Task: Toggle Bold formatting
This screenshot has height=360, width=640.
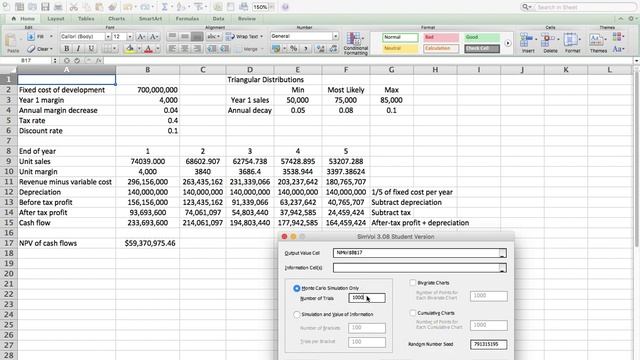Action: click(67, 49)
